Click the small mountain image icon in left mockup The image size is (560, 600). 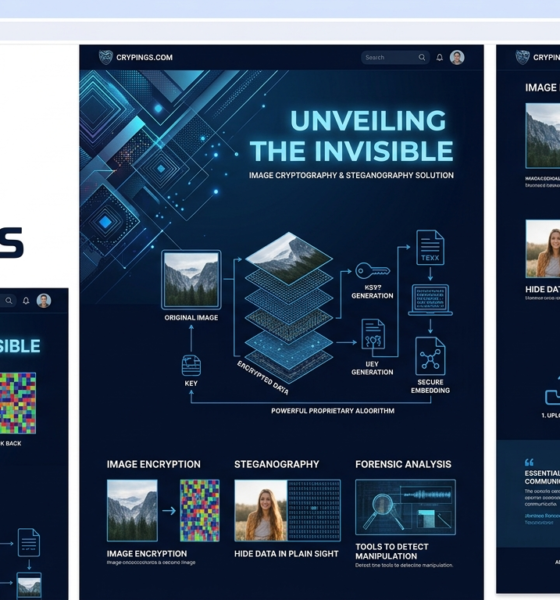[29, 585]
